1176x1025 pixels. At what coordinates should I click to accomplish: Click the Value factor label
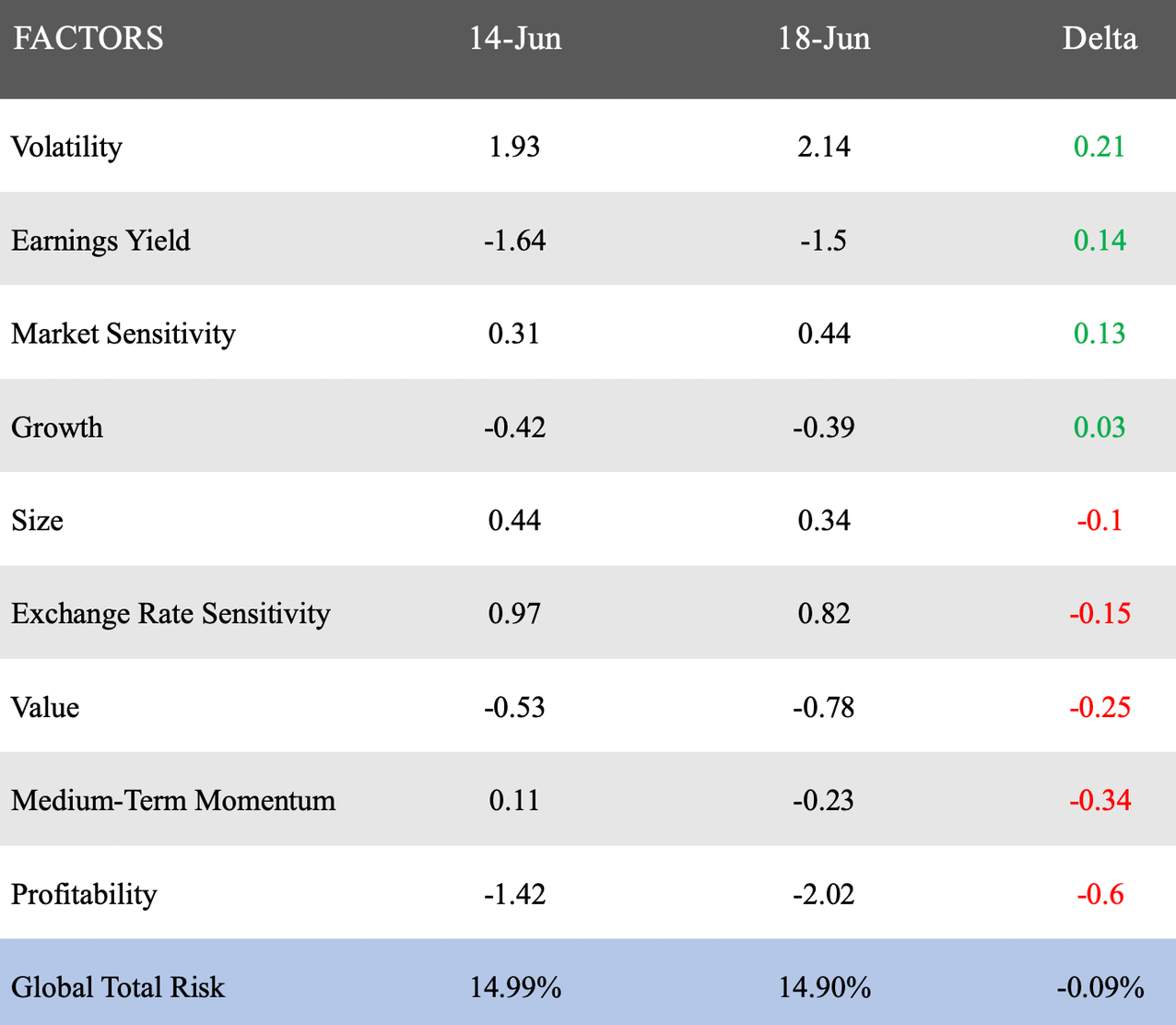(x=45, y=708)
